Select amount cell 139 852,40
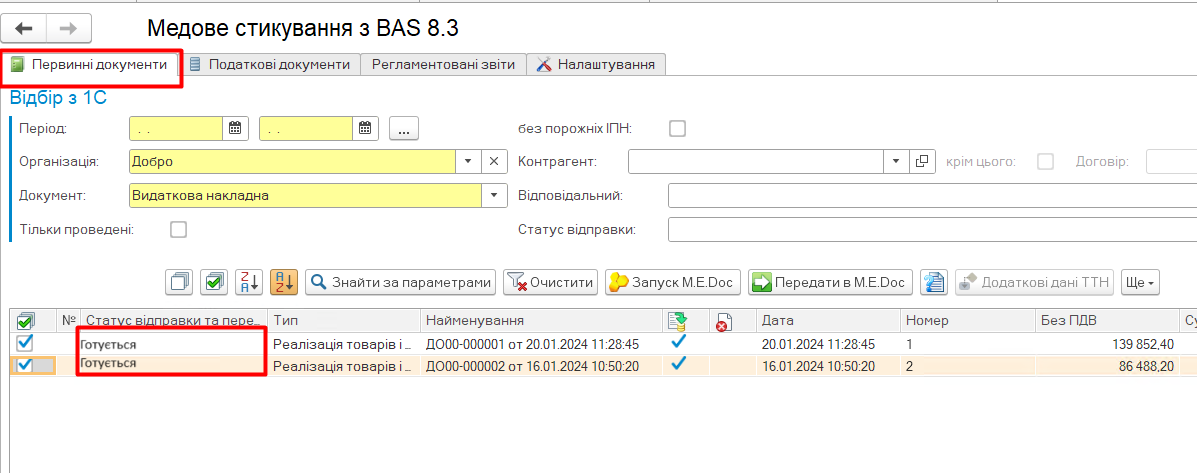This screenshot has width=1197, height=473. pyautogui.click(x=1106, y=343)
